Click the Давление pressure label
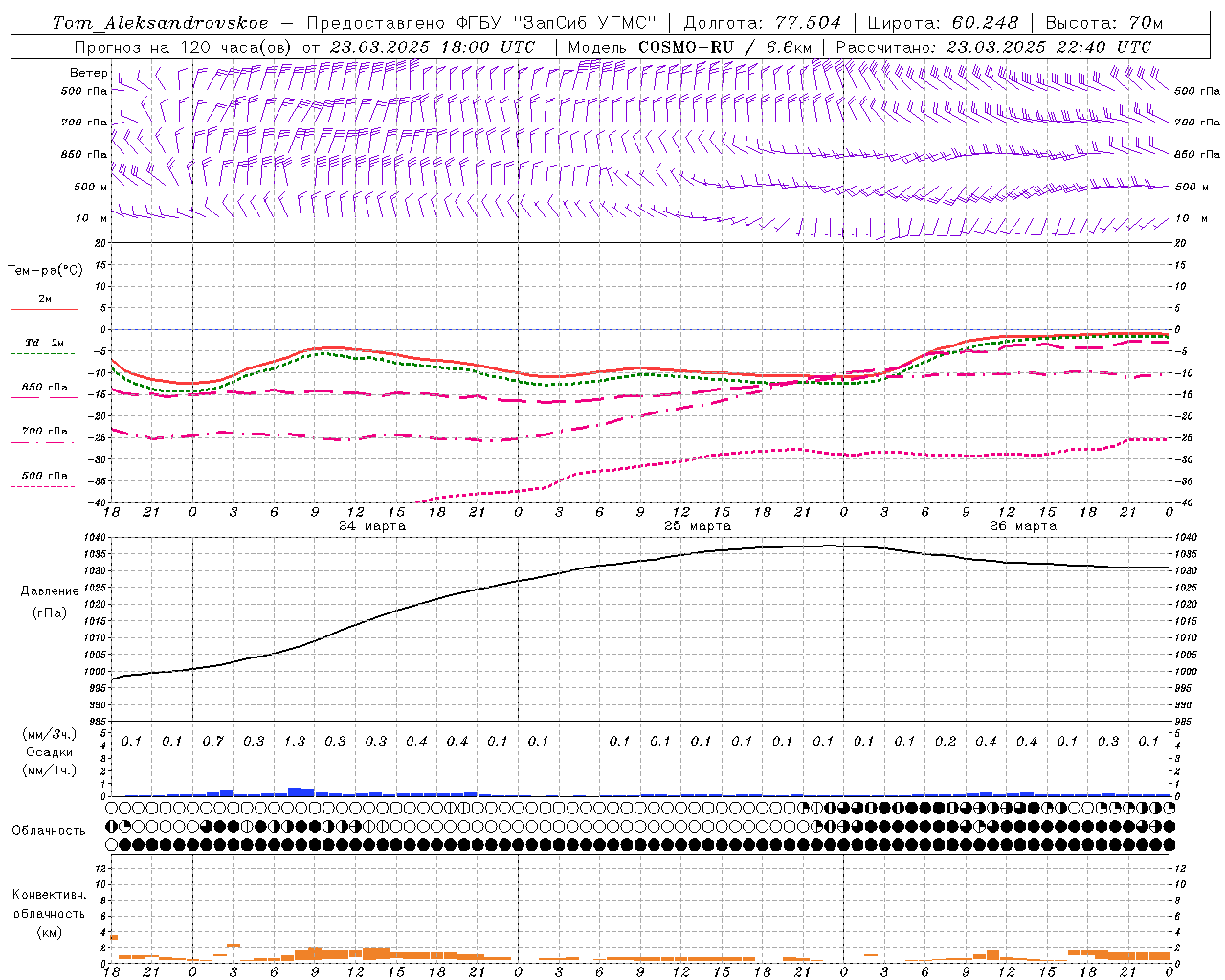 coord(50,591)
